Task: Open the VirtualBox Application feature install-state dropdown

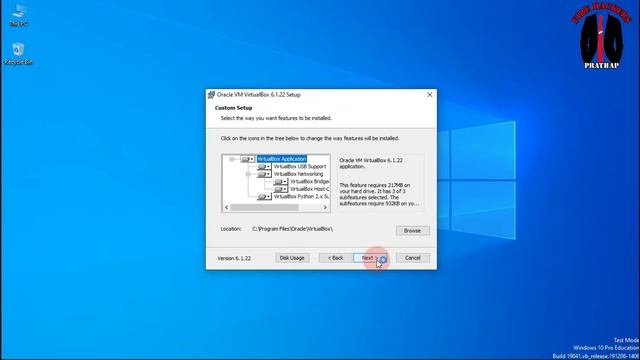Action: pyautogui.click(x=247, y=159)
